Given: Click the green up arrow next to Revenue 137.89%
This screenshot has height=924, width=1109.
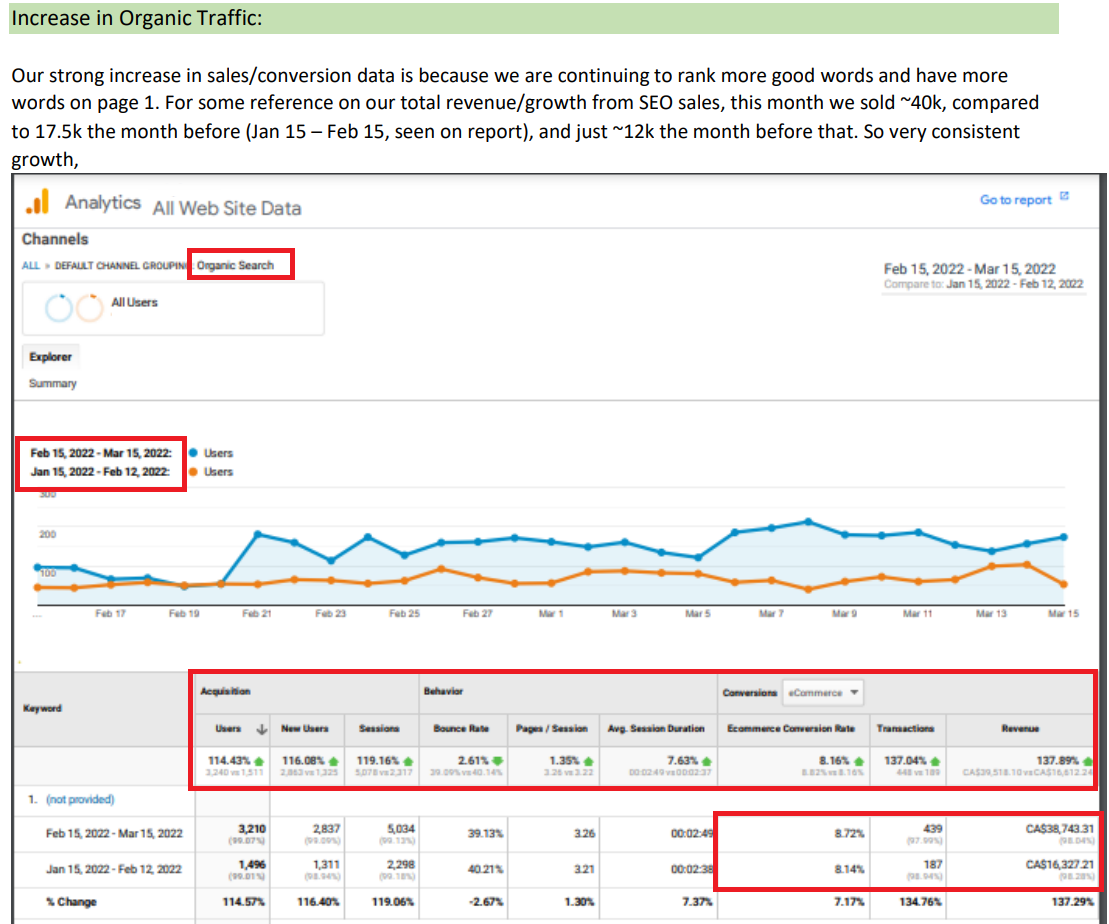Looking at the screenshot, I should [1087, 761].
